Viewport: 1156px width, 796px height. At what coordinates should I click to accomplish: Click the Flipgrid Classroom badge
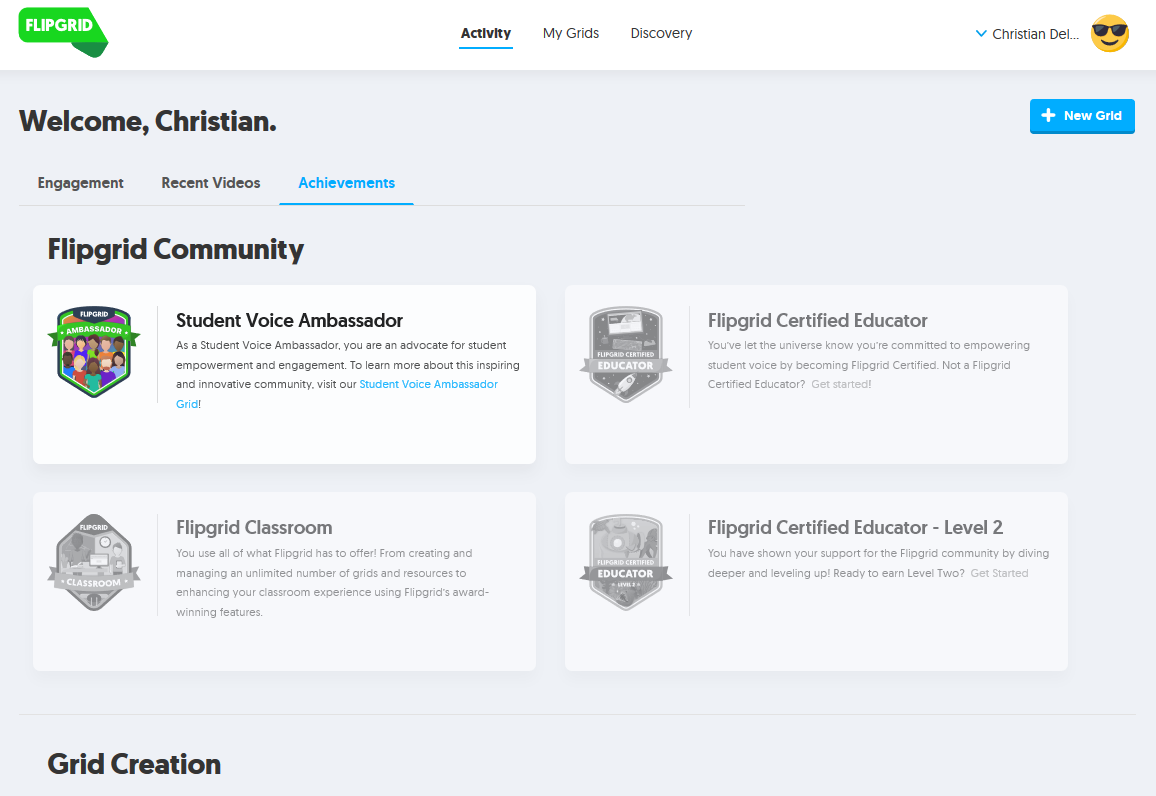[x=94, y=562]
